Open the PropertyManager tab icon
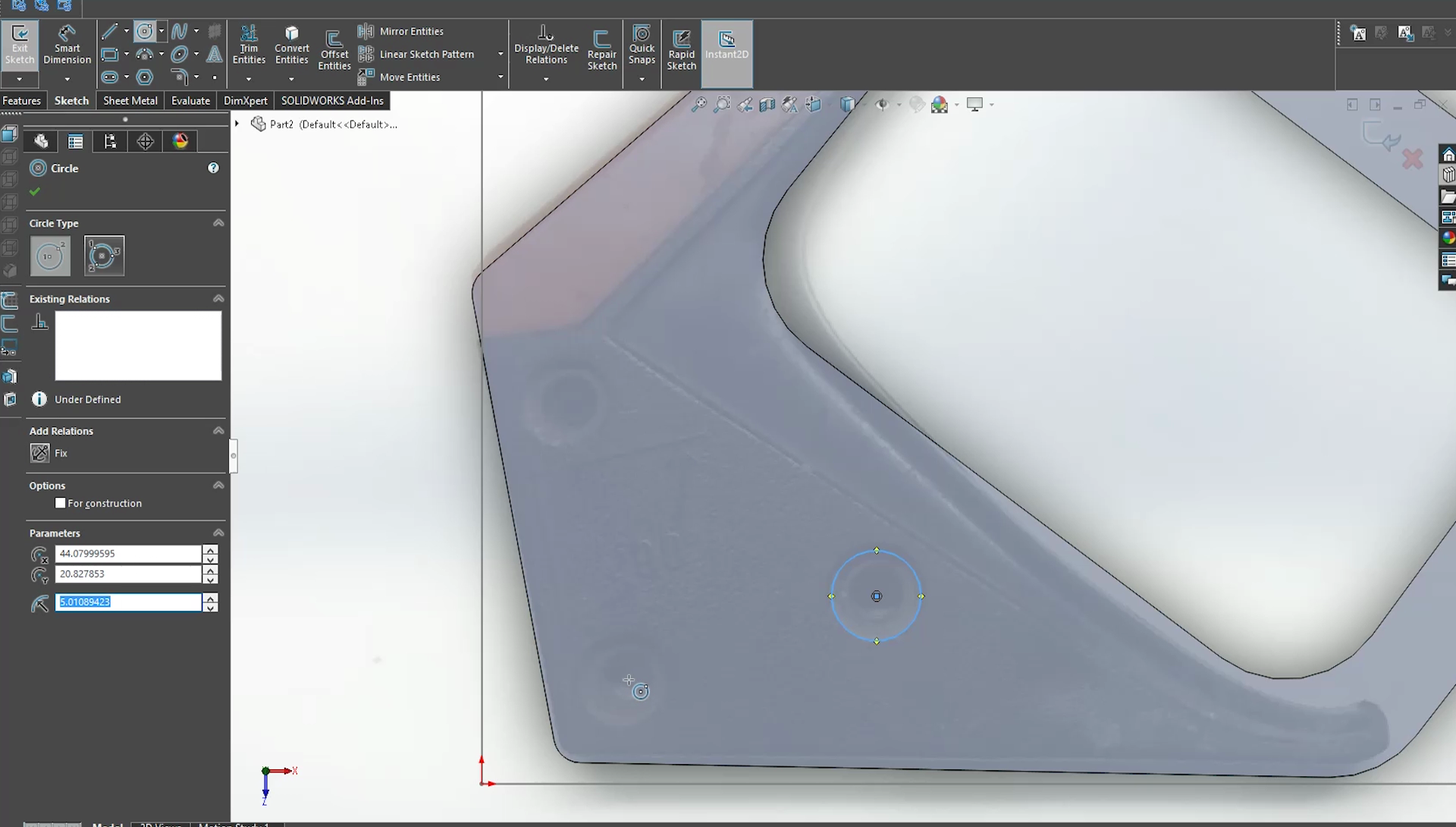This screenshot has height=827, width=1456. pos(75,141)
